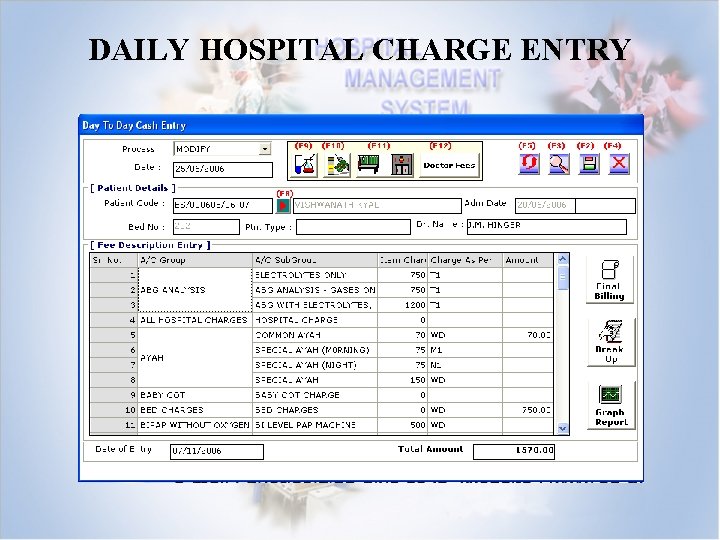
Task: Click row header number 9
Action: (x=114, y=395)
